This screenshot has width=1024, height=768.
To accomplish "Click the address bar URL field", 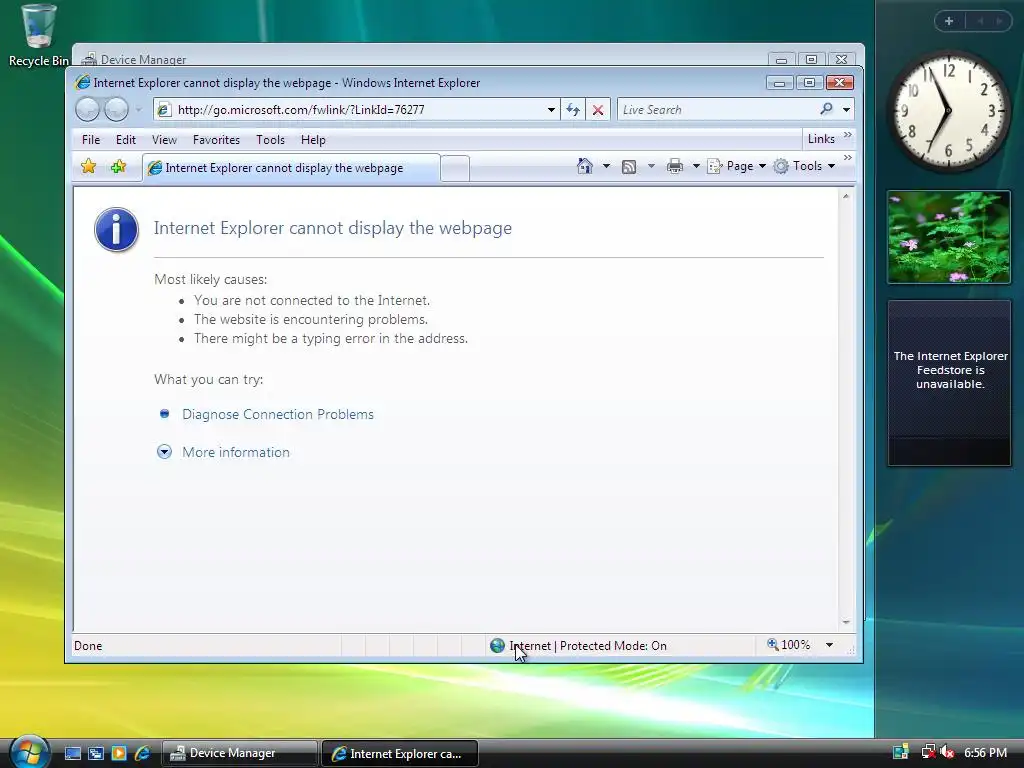I will pos(356,110).
